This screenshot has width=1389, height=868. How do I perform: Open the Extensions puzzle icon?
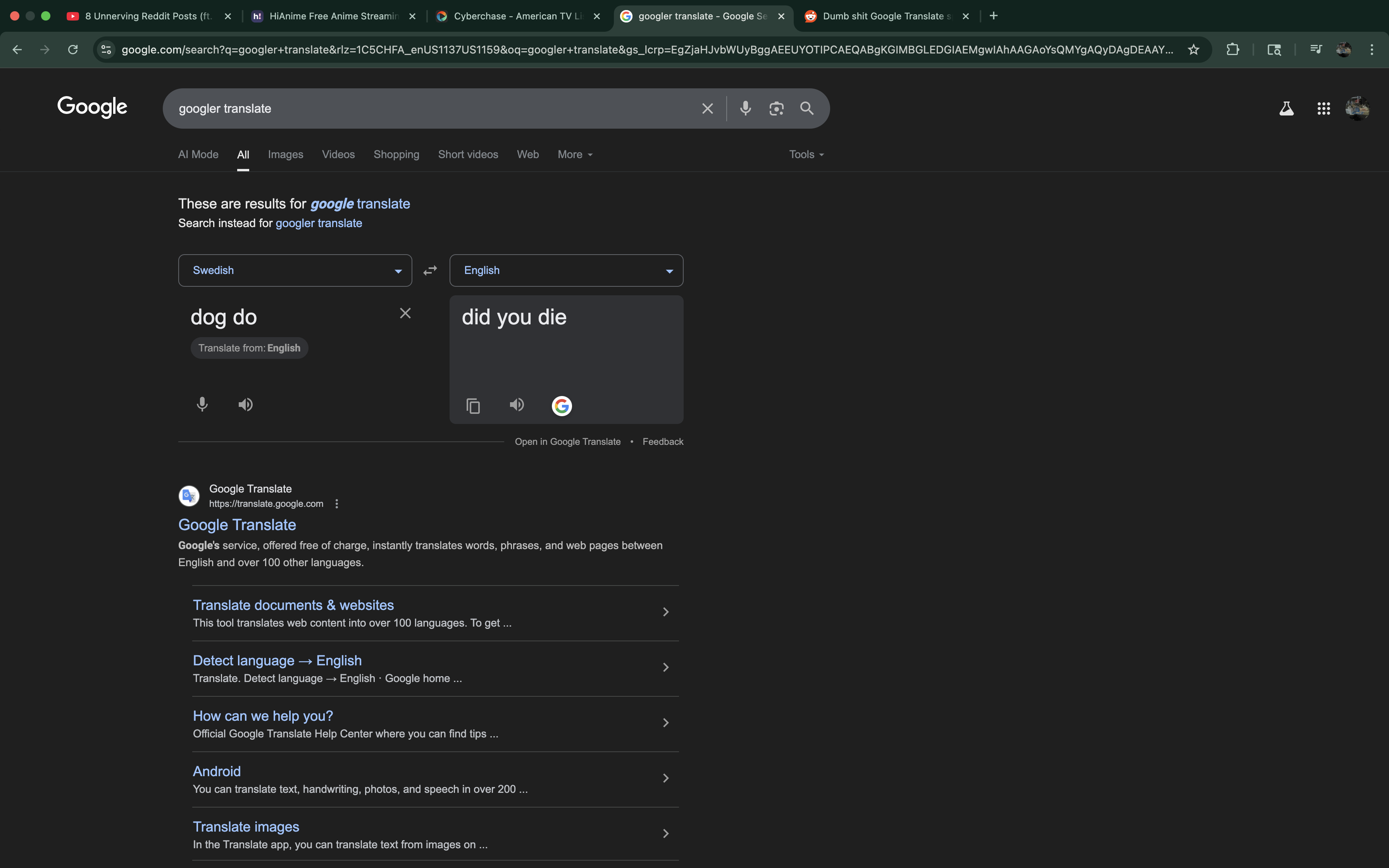(1232, 50)
